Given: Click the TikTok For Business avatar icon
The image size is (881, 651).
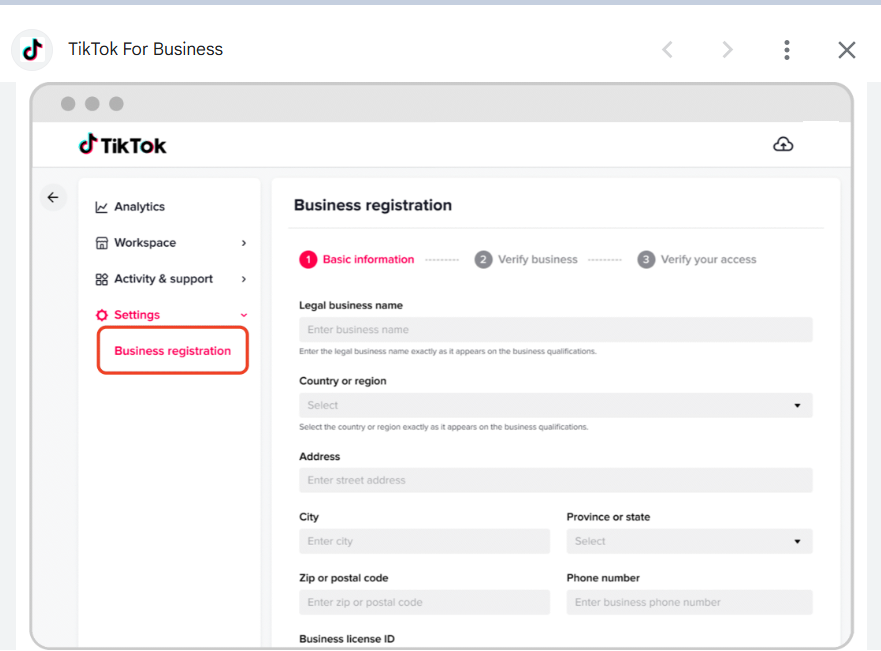Looking at the screenshot, I should [33, 50].
